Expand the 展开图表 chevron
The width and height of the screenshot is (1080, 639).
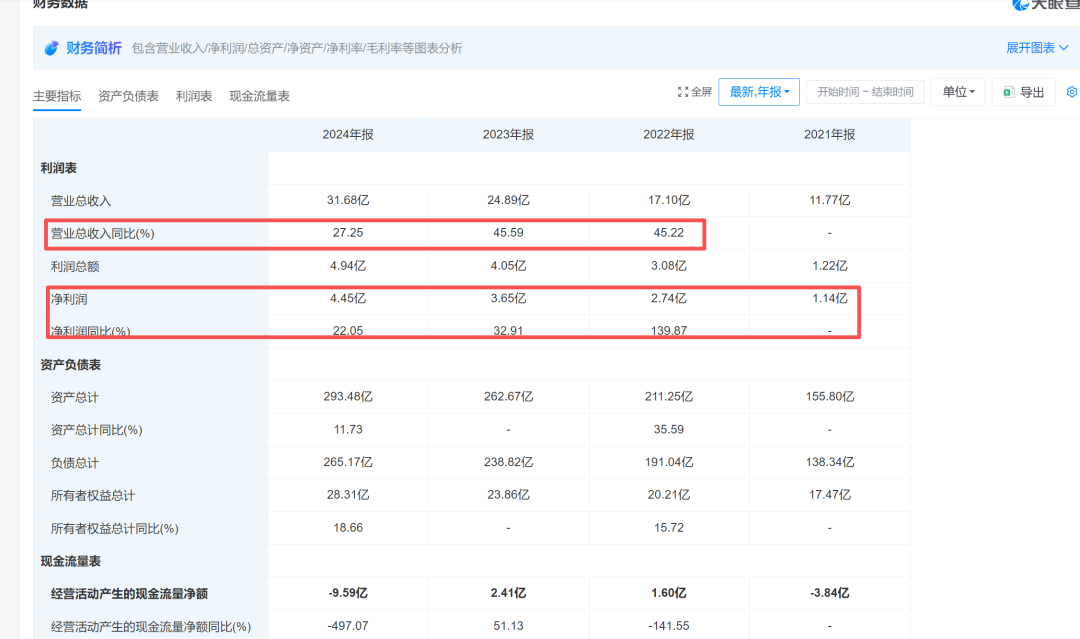[1064, 48]
